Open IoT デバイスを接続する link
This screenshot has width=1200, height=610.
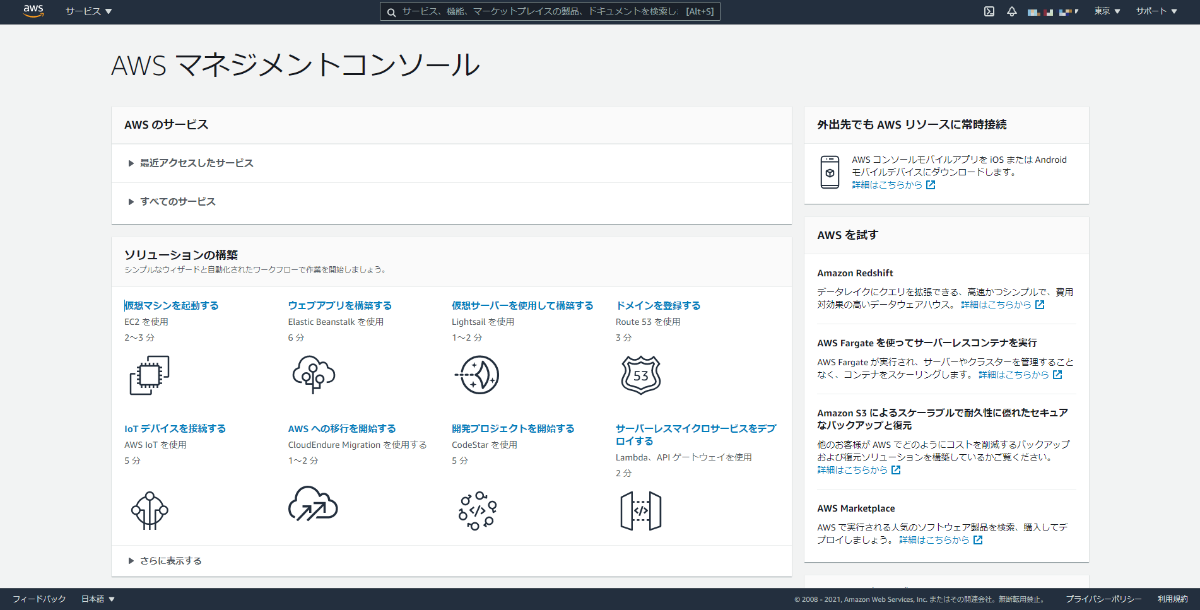175,428
